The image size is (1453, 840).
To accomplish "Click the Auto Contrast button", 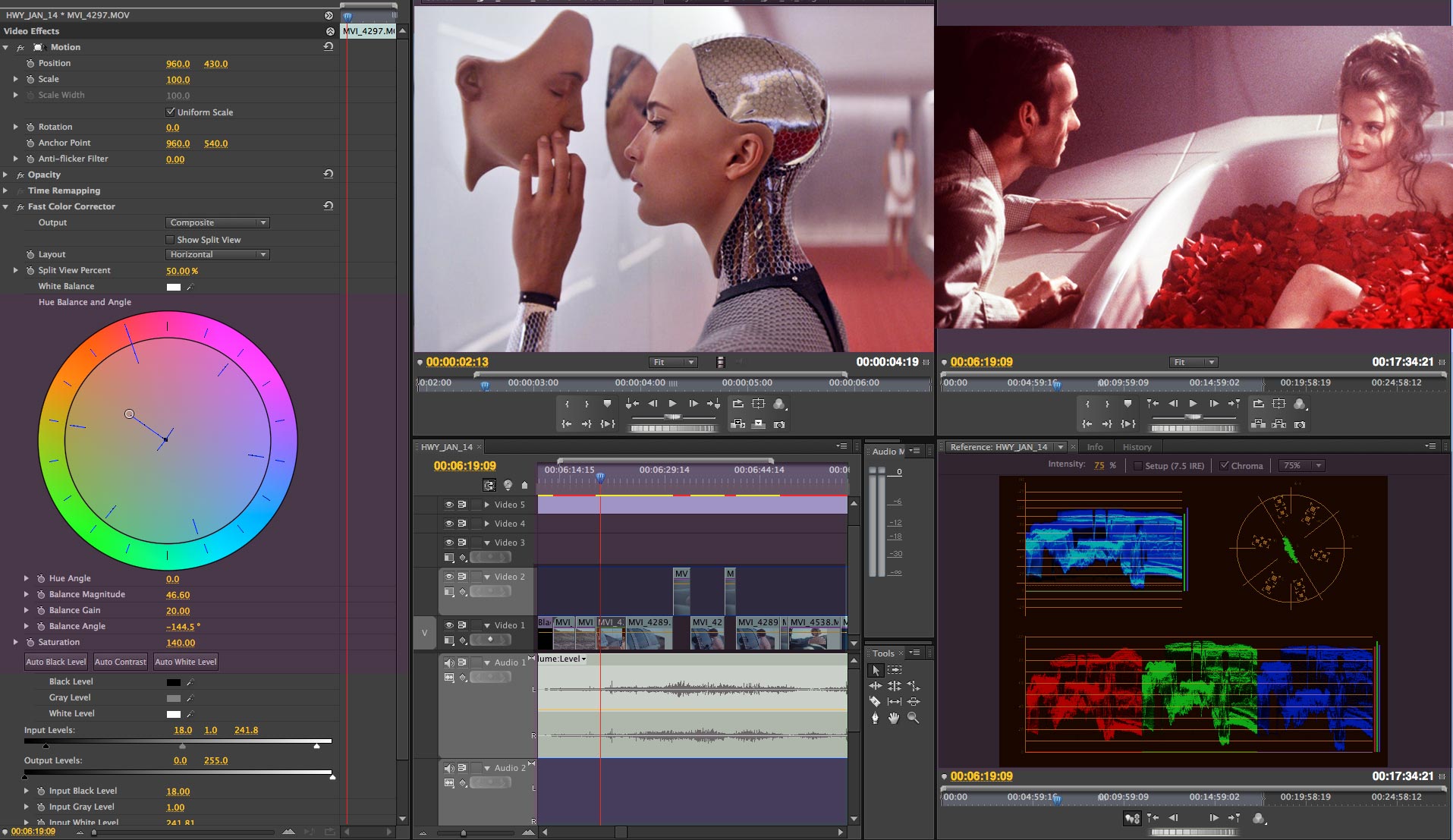I will (x=120, y=662).
